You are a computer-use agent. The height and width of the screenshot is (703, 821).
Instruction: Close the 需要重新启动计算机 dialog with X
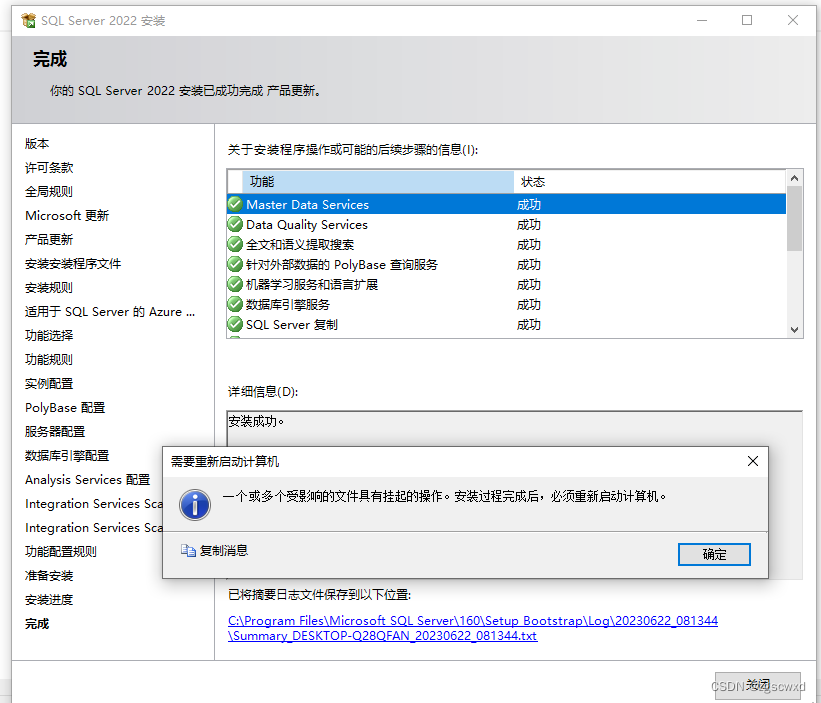752,461
